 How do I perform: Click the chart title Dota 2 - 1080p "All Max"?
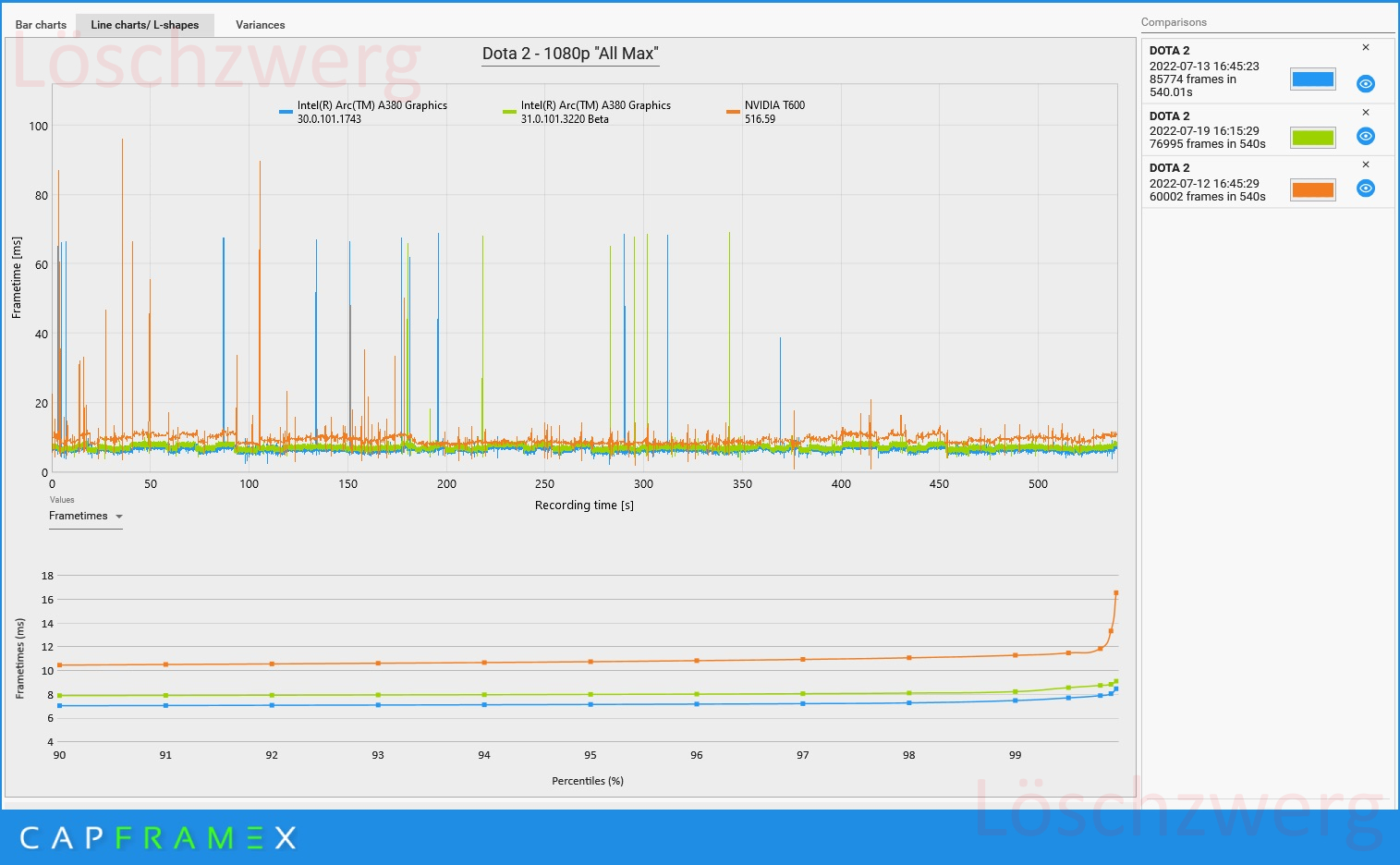point(570,54)
